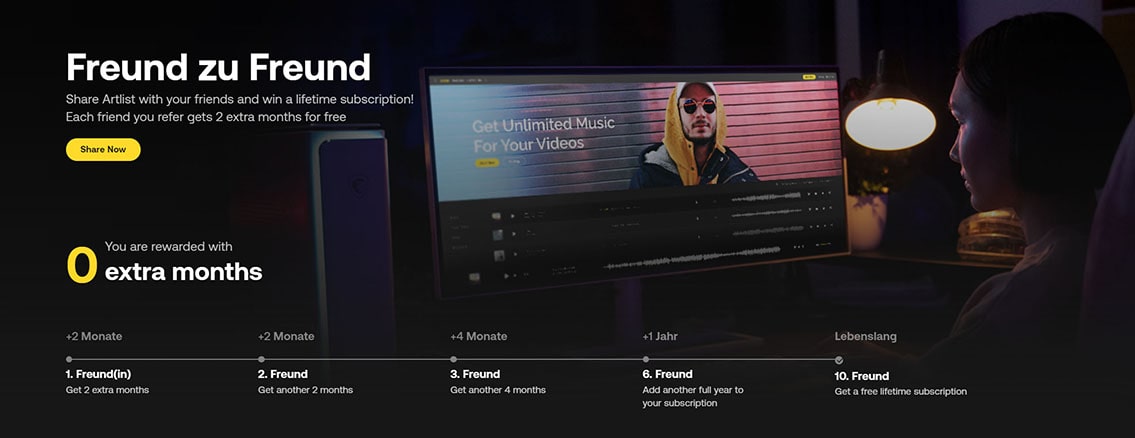Click 'Get another 4 months' text

coord(498,390)
